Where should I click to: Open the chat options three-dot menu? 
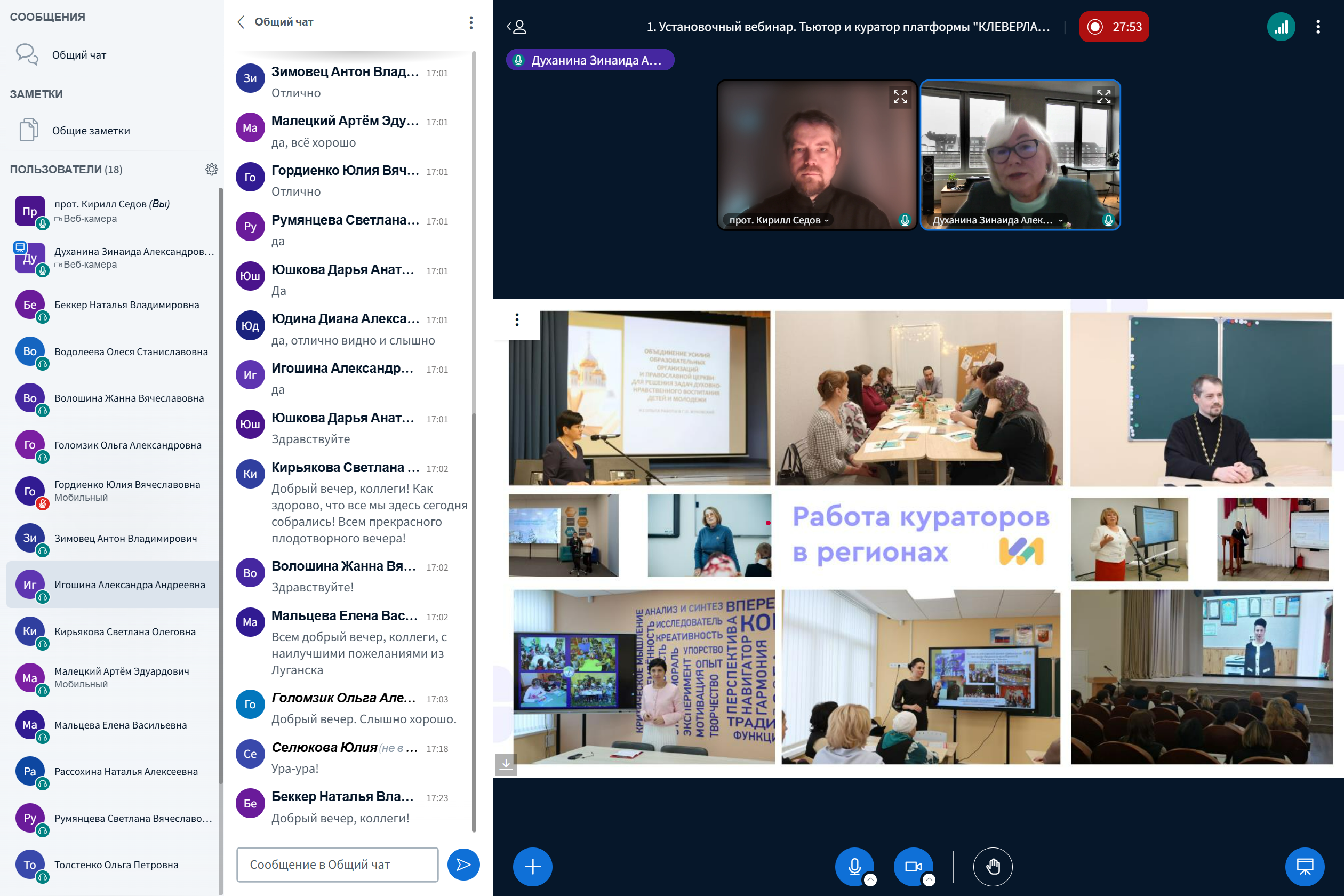(471, 22)
